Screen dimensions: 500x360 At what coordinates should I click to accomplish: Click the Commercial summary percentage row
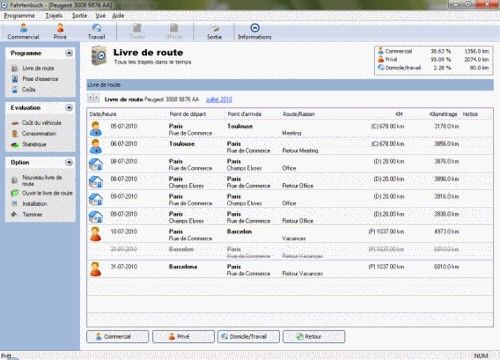tap(433, 51)
